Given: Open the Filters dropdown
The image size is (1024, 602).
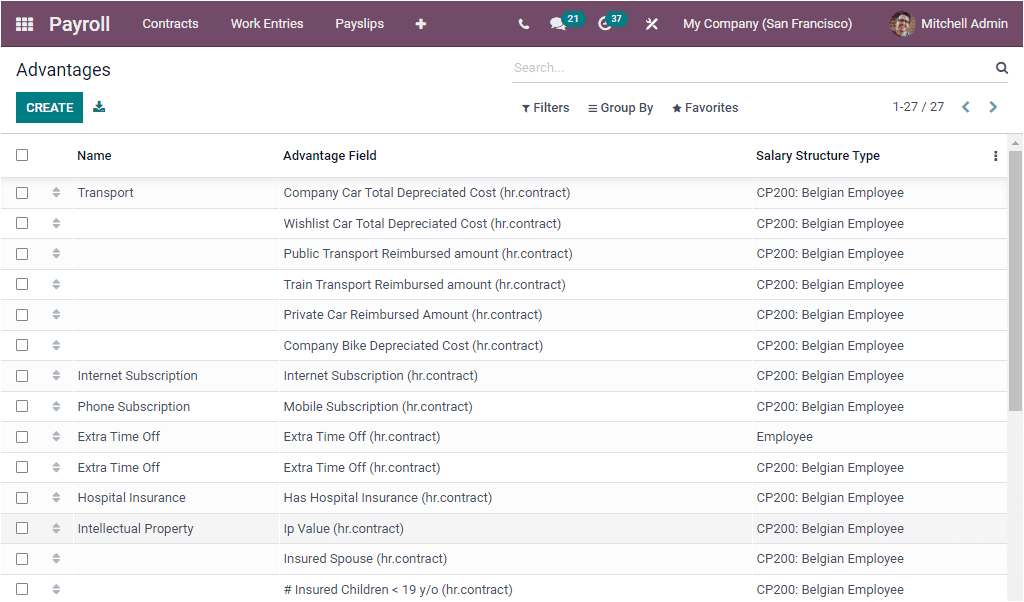Looking at the screenshot, I should [545, 107].
